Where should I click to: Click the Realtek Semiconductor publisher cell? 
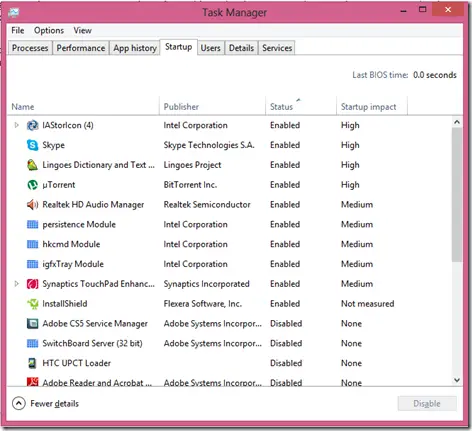tap(207, 205)
